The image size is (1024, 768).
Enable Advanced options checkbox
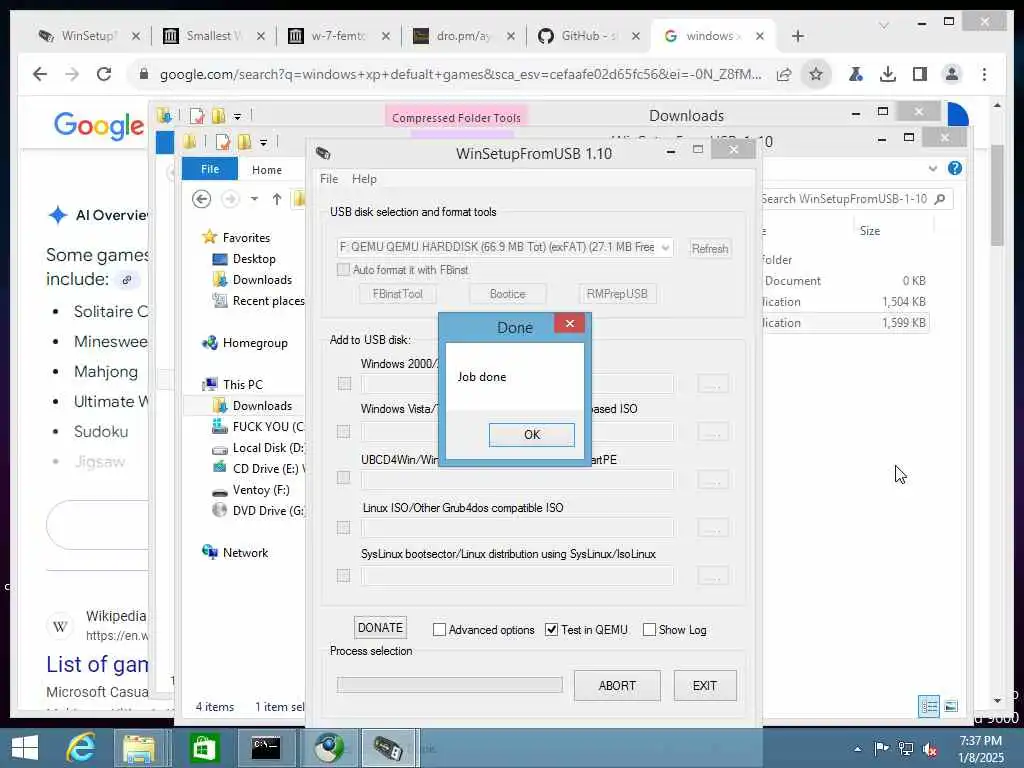click(440, 630)
